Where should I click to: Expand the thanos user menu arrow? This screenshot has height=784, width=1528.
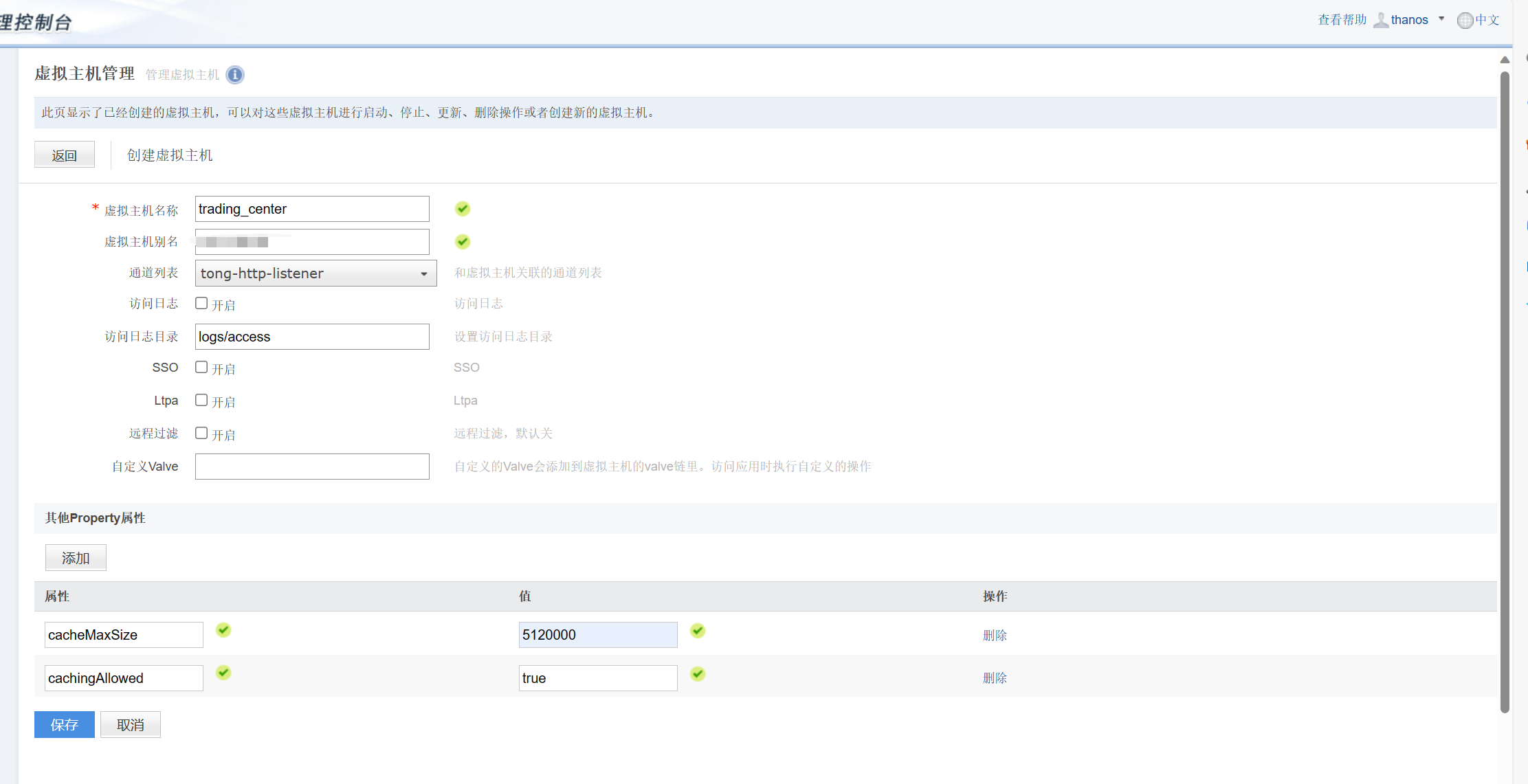(x=1441, y=19)
